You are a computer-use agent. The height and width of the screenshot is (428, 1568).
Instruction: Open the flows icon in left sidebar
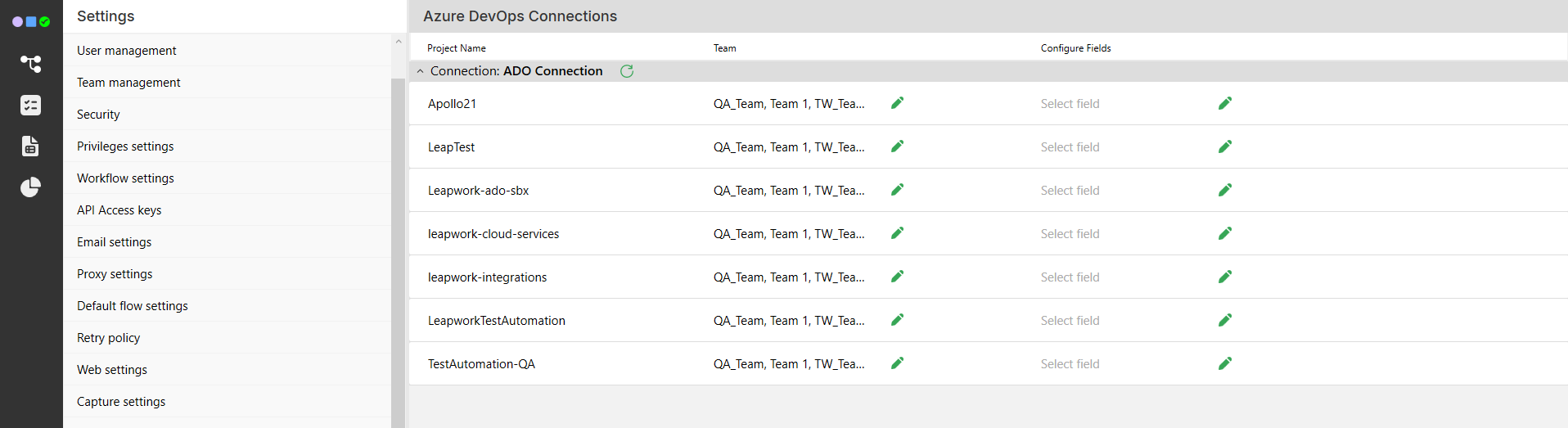click(31, 64)
